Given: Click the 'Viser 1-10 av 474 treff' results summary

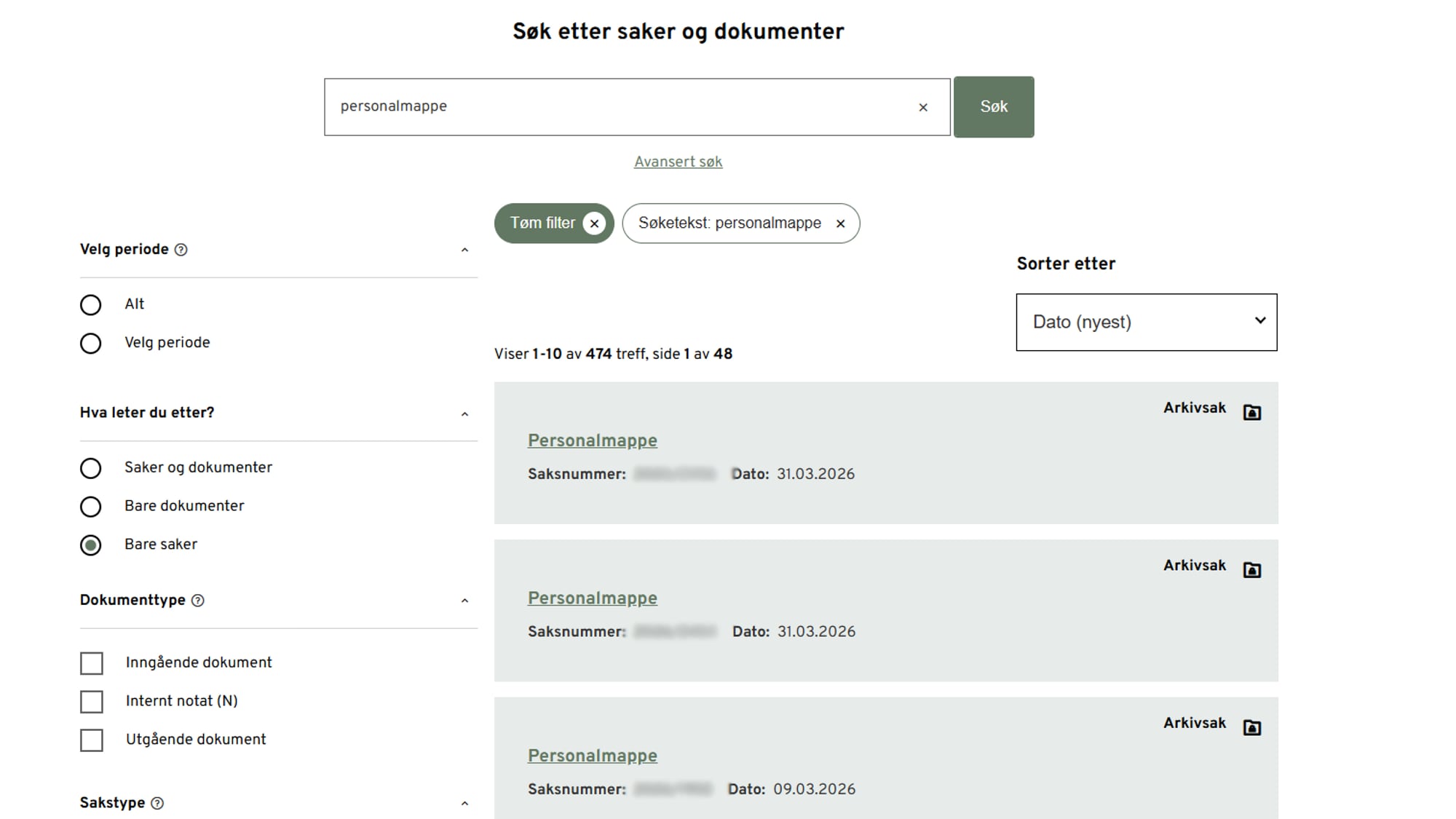Looking at the screenshot, I should [613, 354].
